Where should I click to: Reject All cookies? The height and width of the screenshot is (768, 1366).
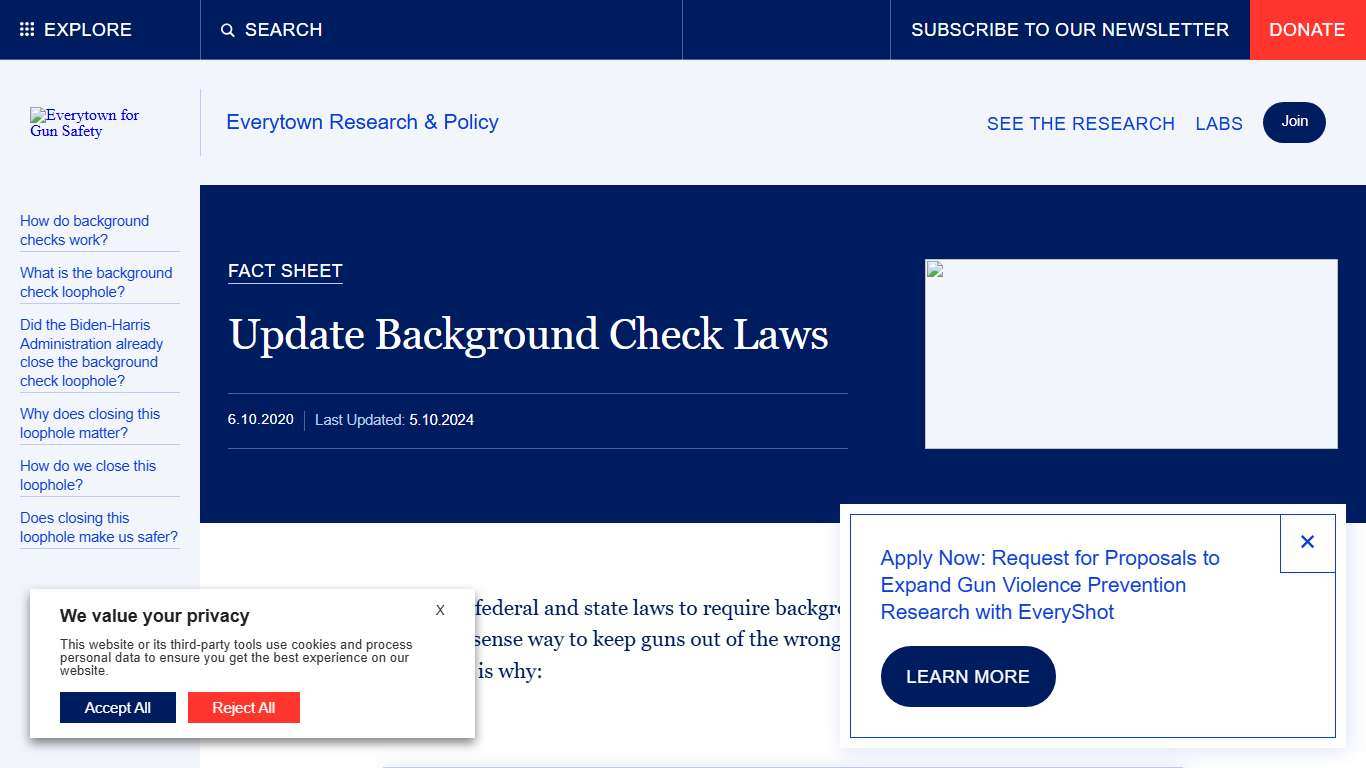tap(243, 707)
